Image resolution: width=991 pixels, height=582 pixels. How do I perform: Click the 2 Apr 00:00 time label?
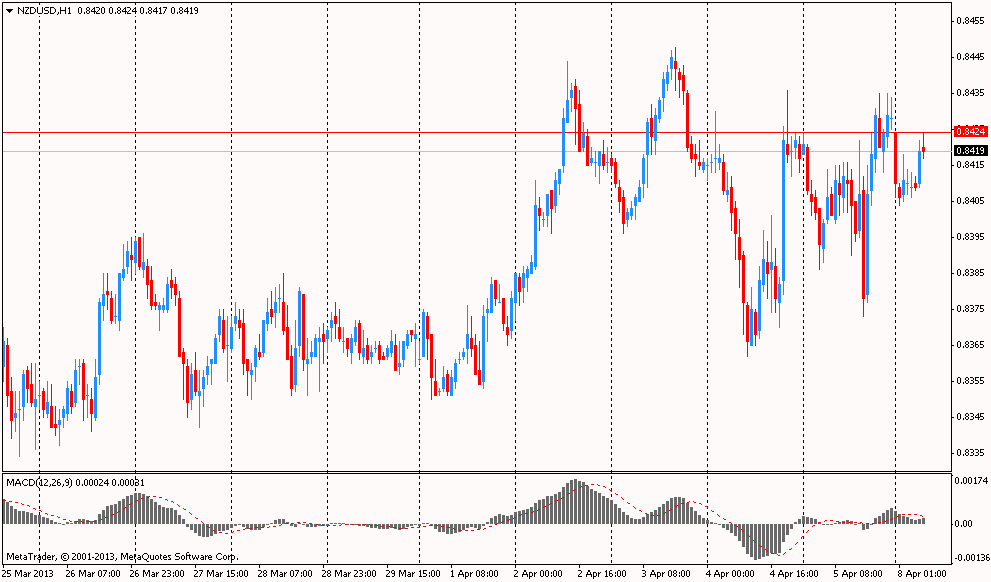coord(538,574)
